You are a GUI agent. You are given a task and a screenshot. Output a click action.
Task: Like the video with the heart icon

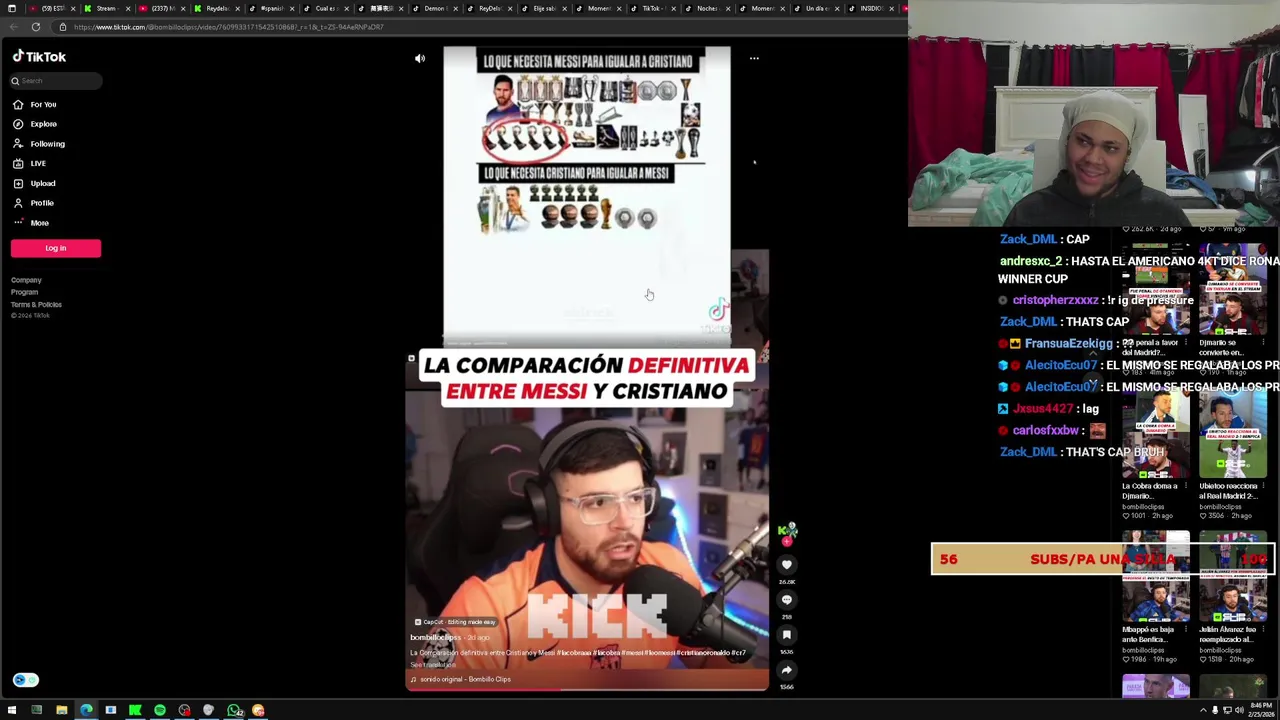pos(787,565)
